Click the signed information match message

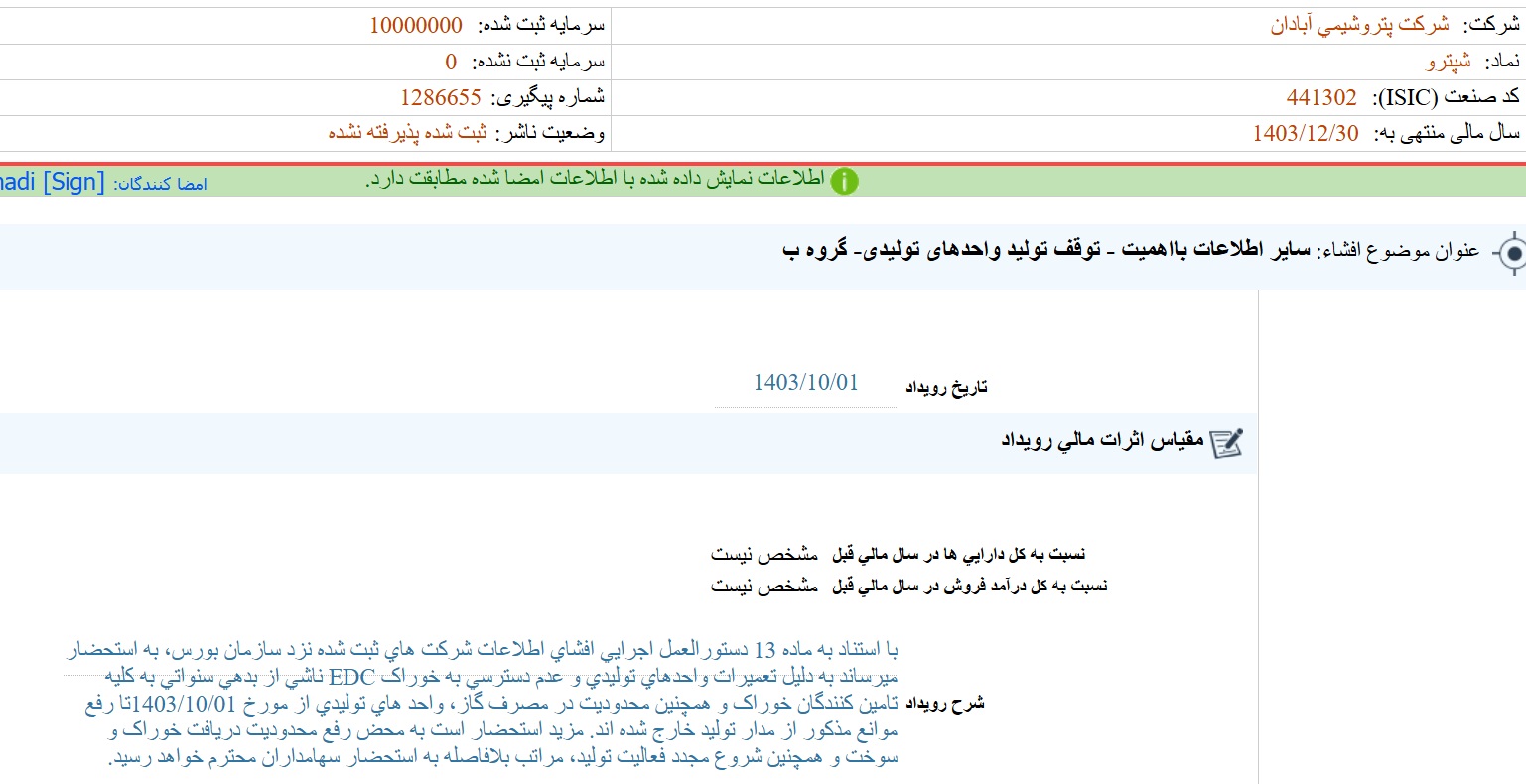(x=595, y=179)
